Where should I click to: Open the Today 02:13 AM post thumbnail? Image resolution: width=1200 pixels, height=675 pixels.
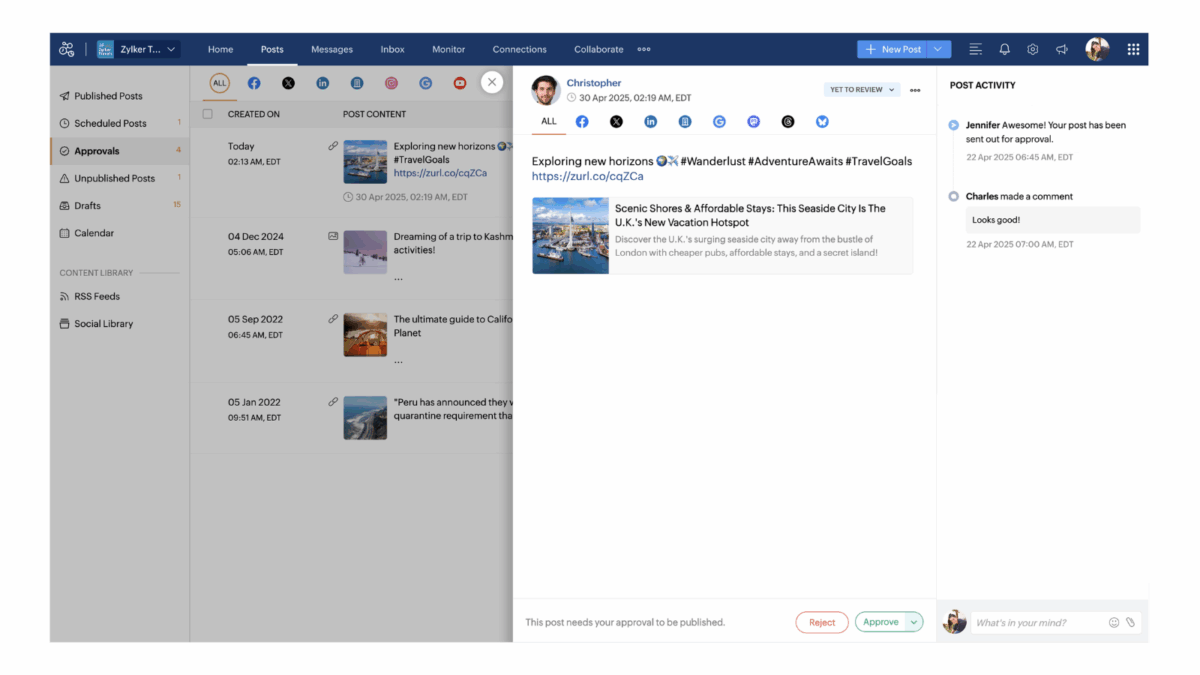click(365, 161)
